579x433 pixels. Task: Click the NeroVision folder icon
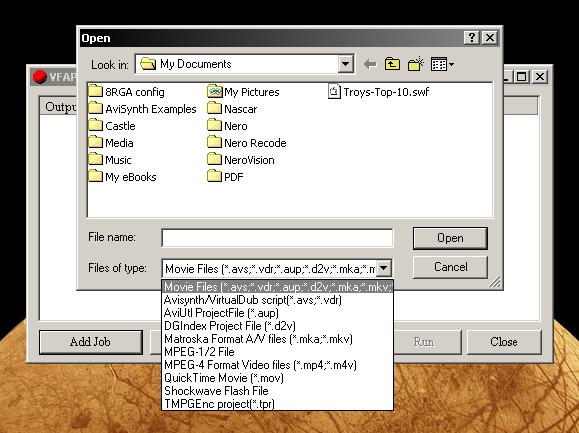click(215, 159)
